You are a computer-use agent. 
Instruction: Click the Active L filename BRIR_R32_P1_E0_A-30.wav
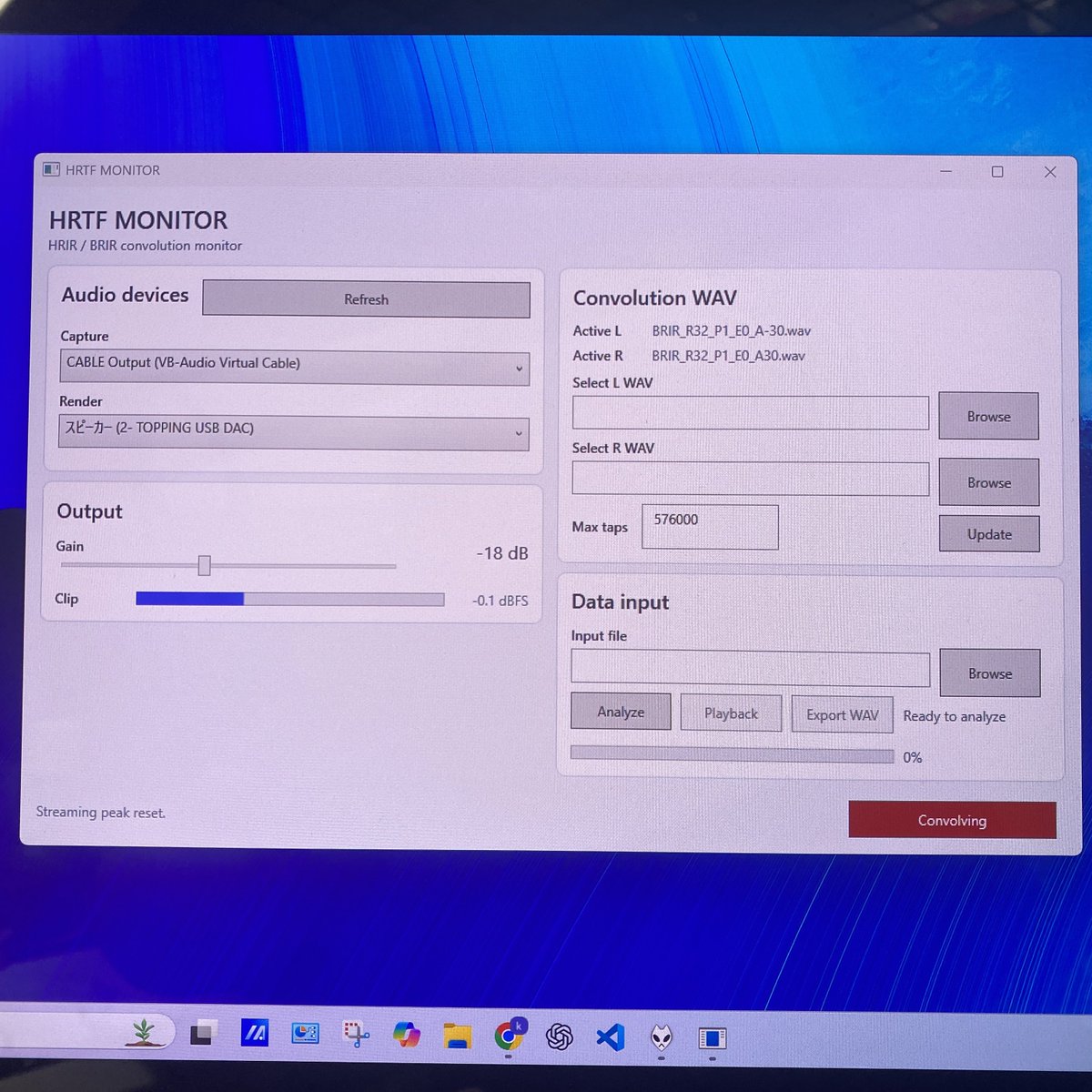(731, 331)
